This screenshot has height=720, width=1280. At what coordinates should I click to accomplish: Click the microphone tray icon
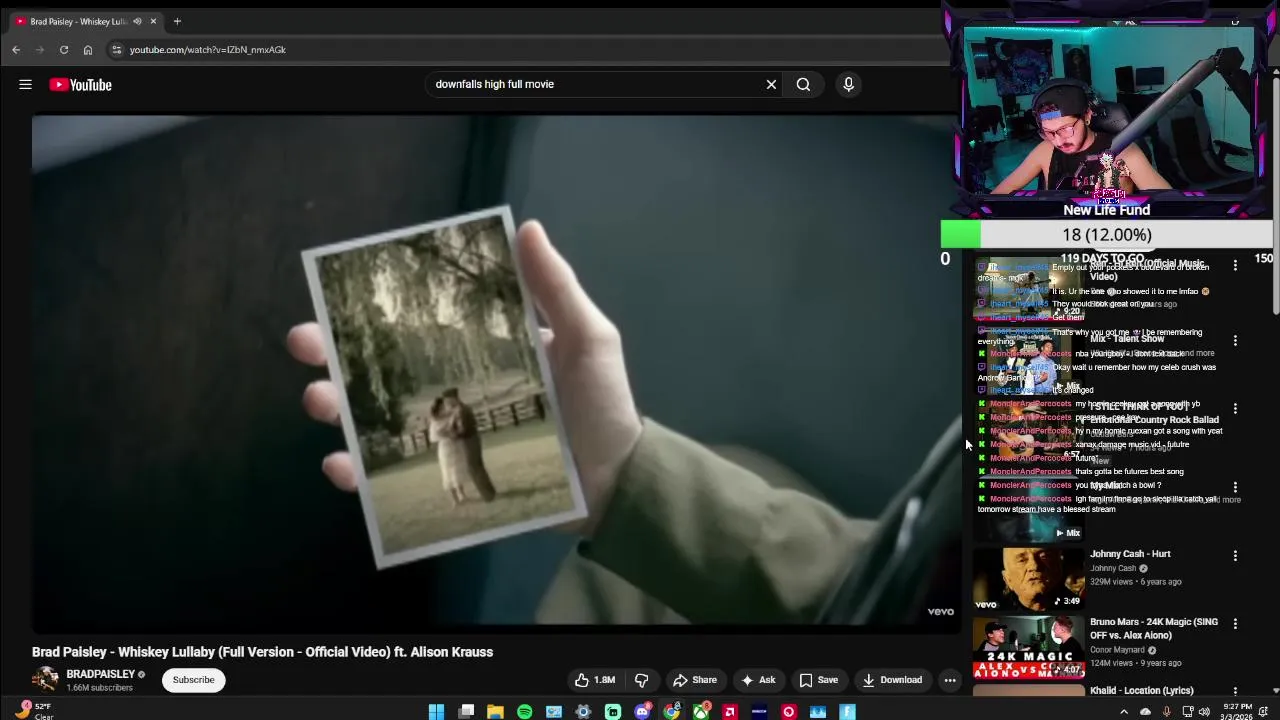coord(1166,712)
